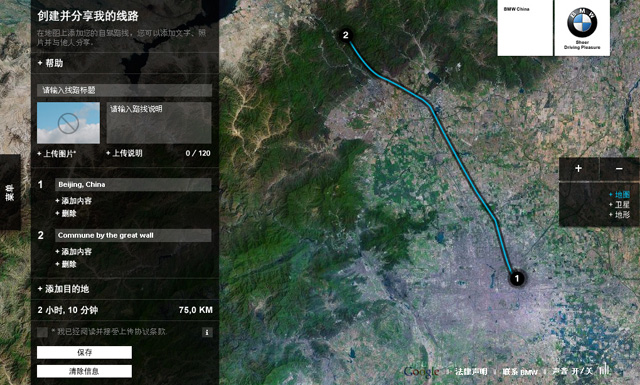Click the sound equalizer bars icon

(604, 369)
